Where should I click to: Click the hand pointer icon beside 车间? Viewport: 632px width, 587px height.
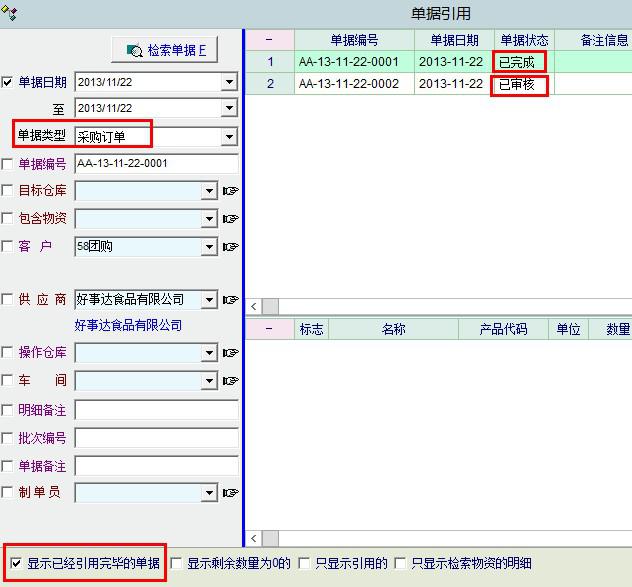[230, 381]
